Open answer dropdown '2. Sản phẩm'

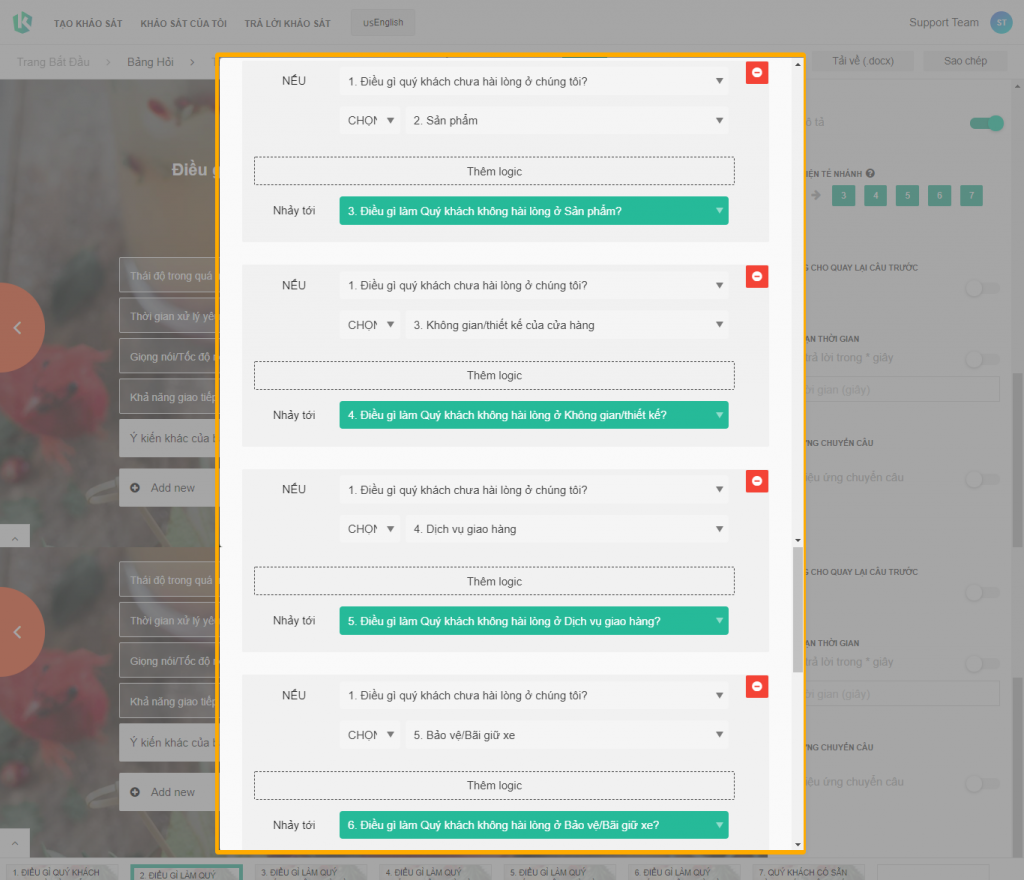pos(567,120)
